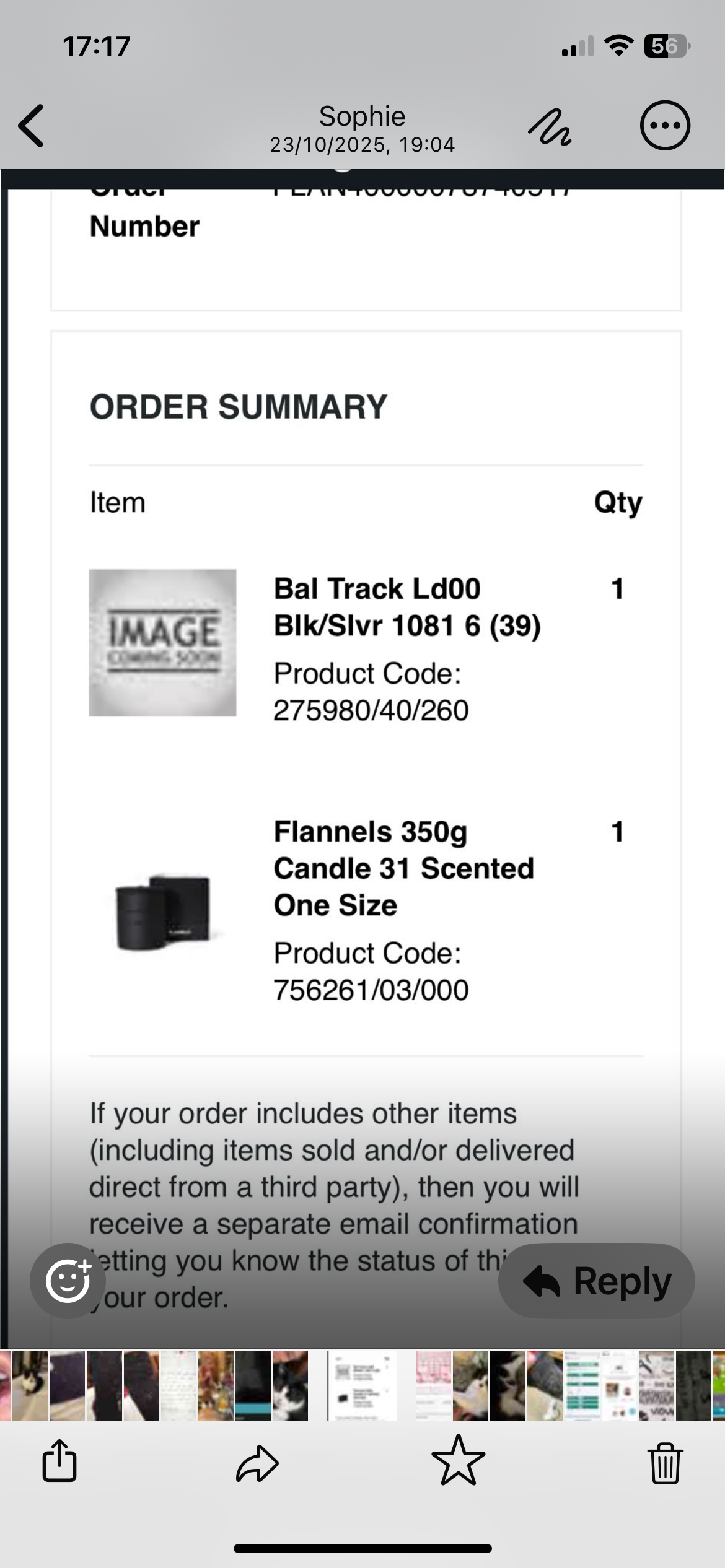Viewport: 725px width, 1568px height.
Task: Tap the battery indicator in status bar
Action: (x=666, y=46)
